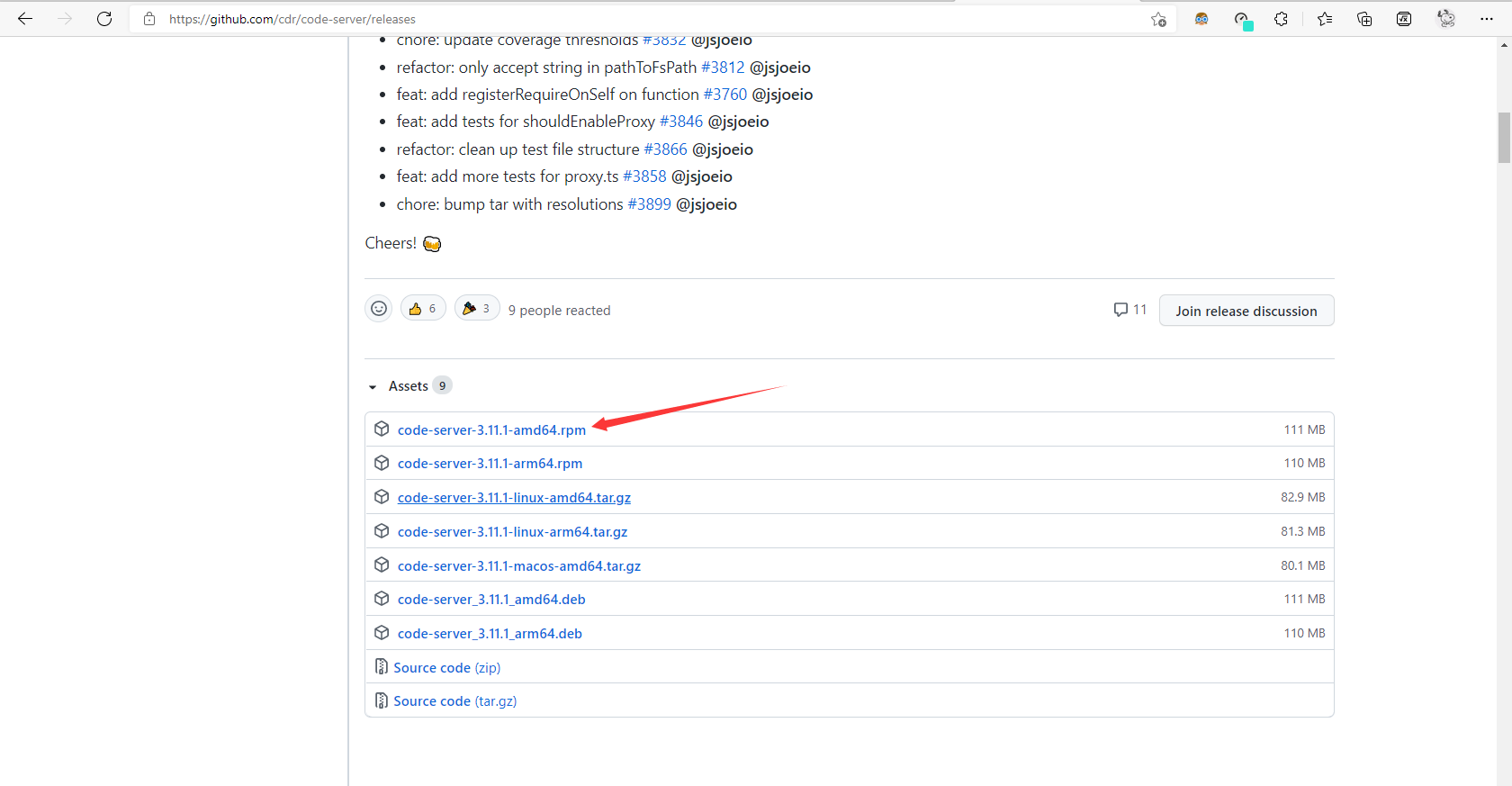Open the Collections icon in toolbar

[x=1364, y=19]
